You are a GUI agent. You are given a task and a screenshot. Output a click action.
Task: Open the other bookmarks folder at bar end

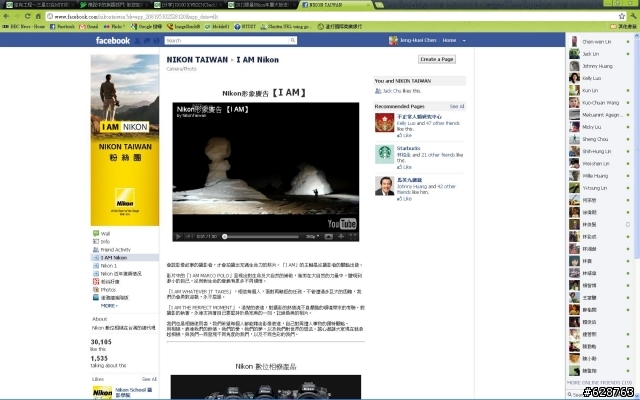coord(623,27)
